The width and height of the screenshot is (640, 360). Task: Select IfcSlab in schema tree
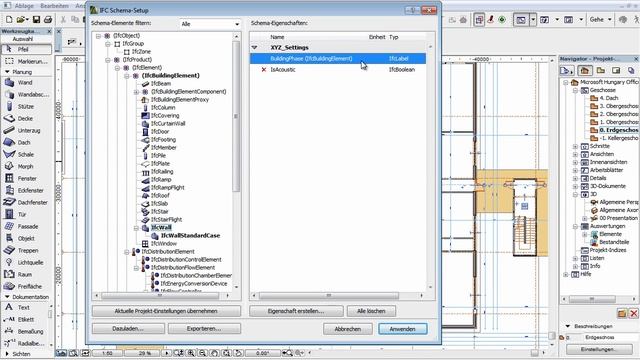click(x=159, y=204)
